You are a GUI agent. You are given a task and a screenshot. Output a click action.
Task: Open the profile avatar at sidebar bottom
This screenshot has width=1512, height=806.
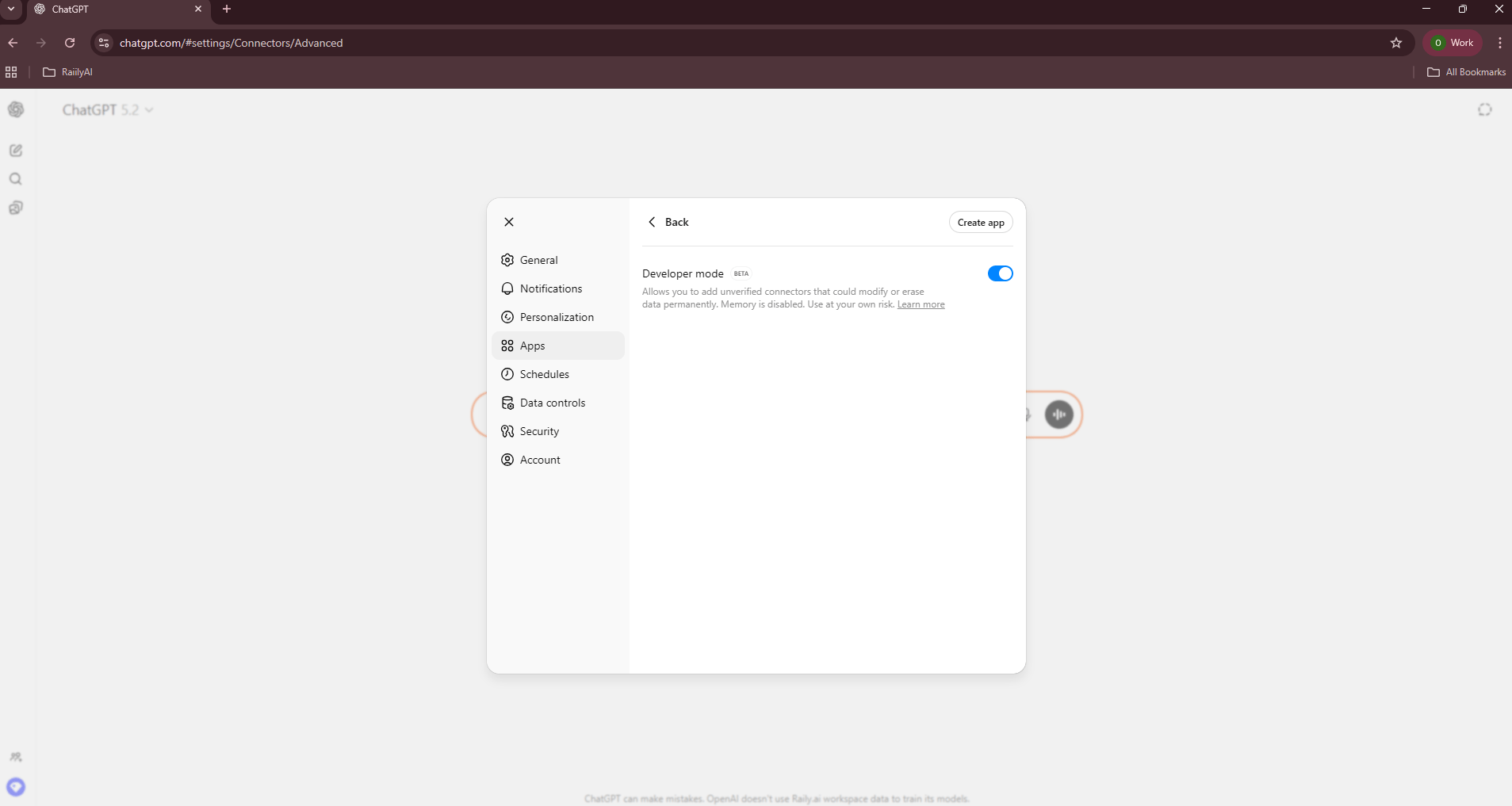[16, 787]
